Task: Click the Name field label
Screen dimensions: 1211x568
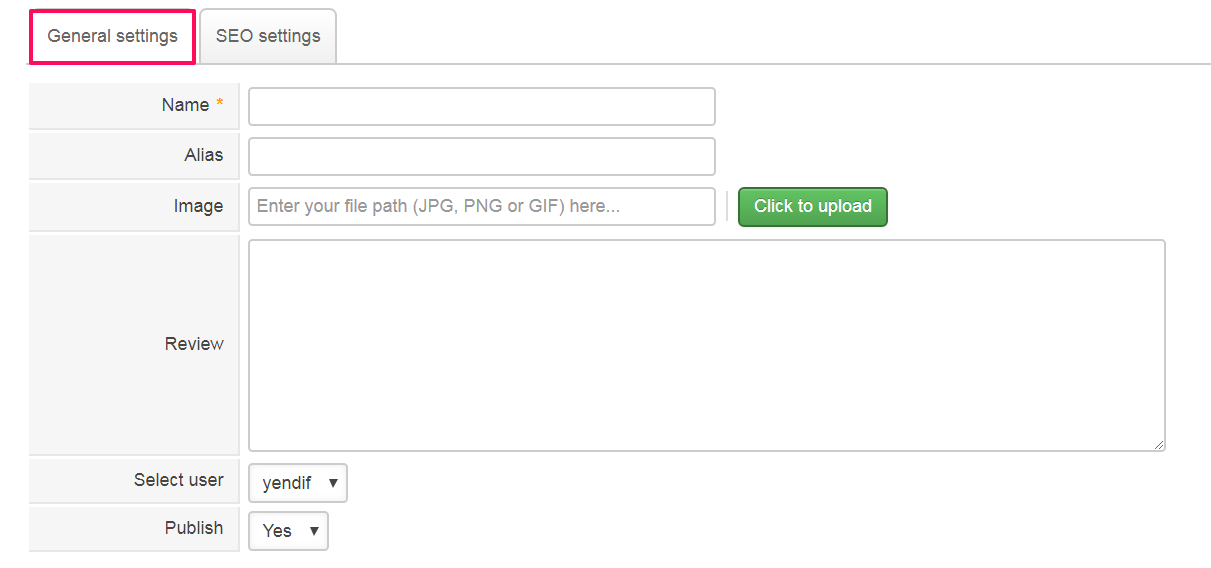Action: coord(185,105)
